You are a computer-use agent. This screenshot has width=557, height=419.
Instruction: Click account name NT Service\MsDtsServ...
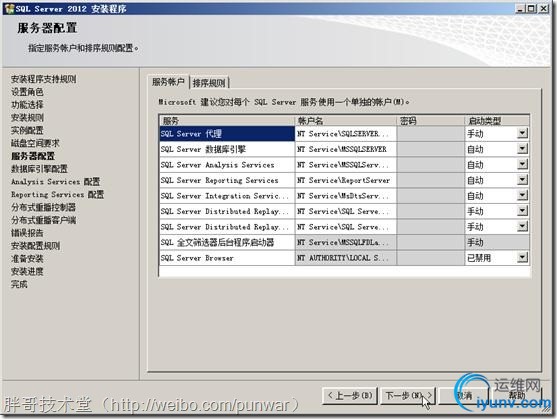(x=346, y=196)
